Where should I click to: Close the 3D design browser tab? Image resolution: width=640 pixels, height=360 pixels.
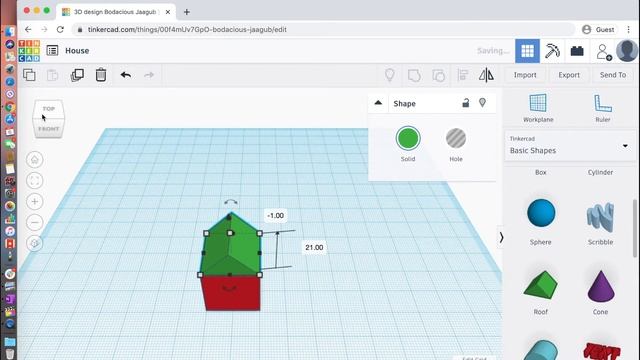click(x=168, y=12)
